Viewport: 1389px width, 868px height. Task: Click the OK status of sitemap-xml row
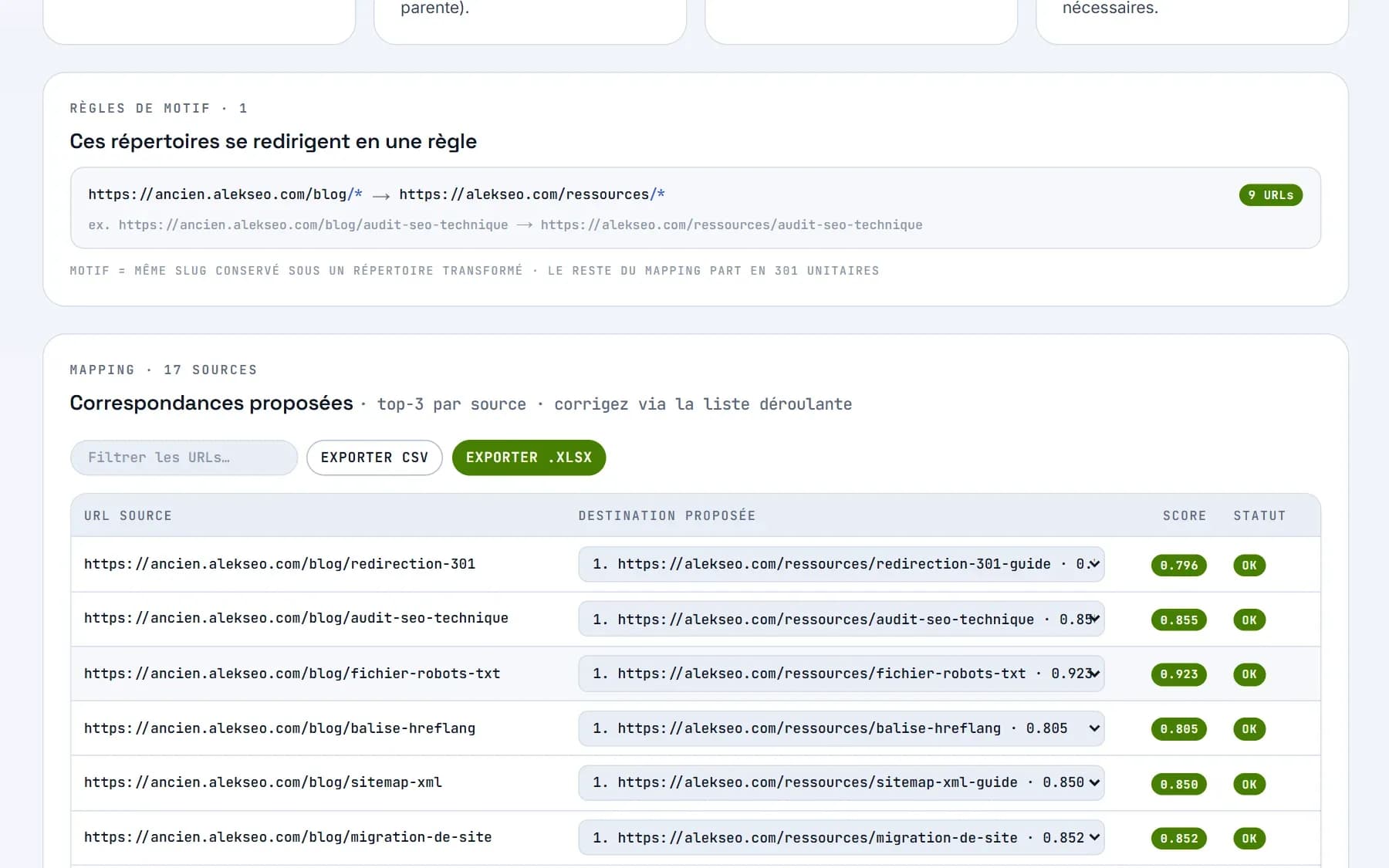[1249, 785]
